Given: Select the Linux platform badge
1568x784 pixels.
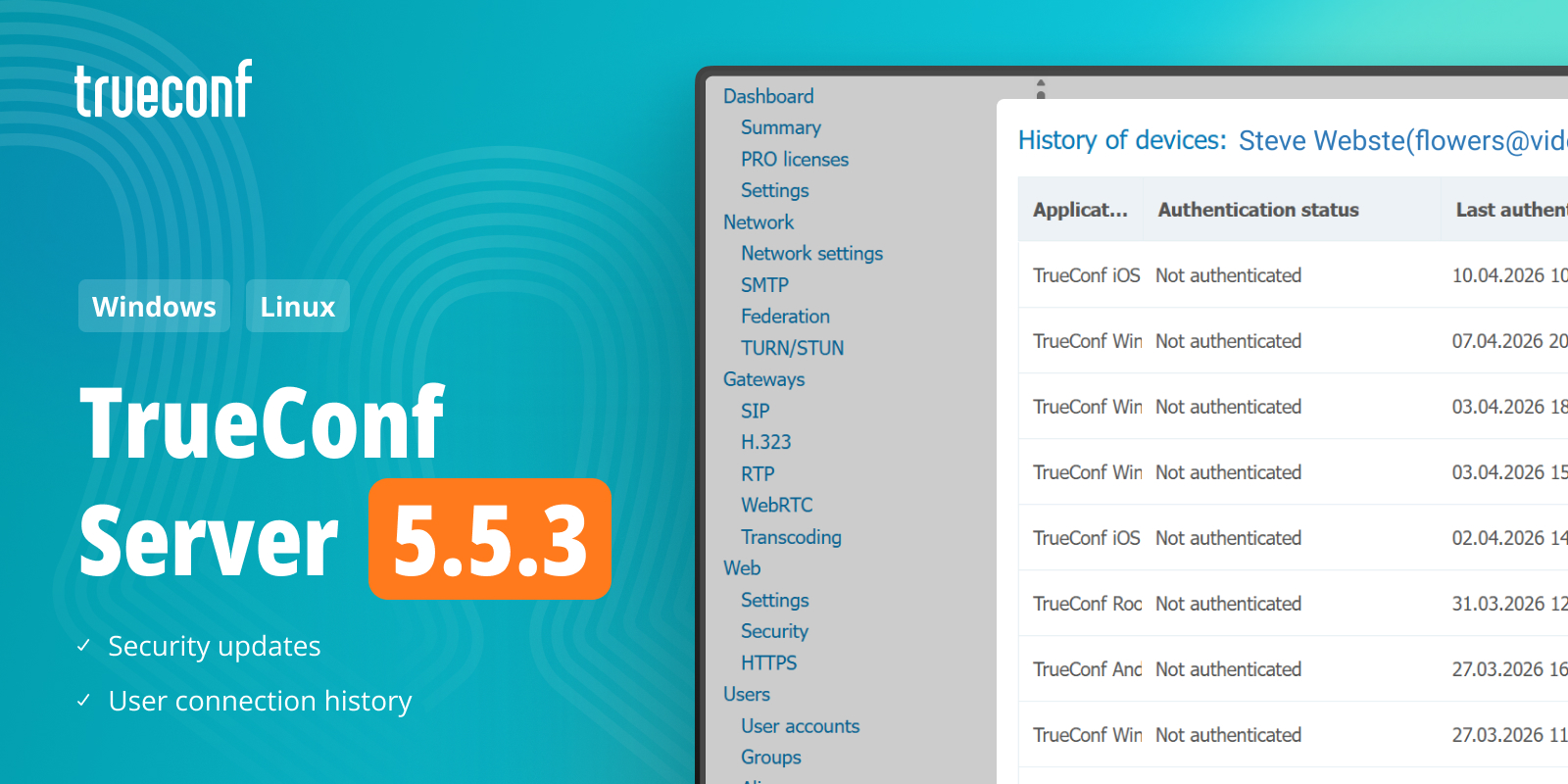Looking at the screenshot, I should coord(298,306).
